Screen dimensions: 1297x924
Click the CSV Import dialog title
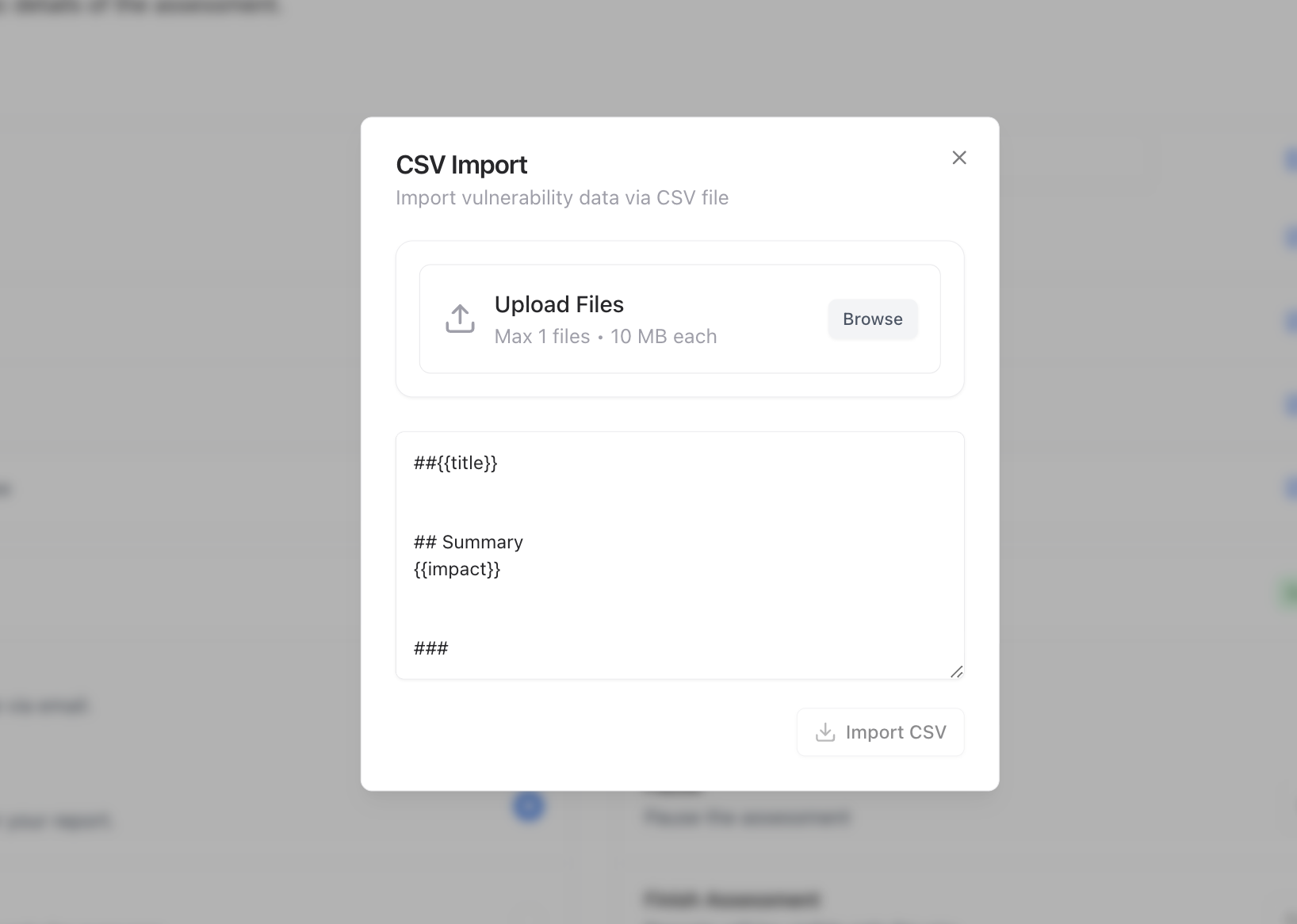[461, 164]
